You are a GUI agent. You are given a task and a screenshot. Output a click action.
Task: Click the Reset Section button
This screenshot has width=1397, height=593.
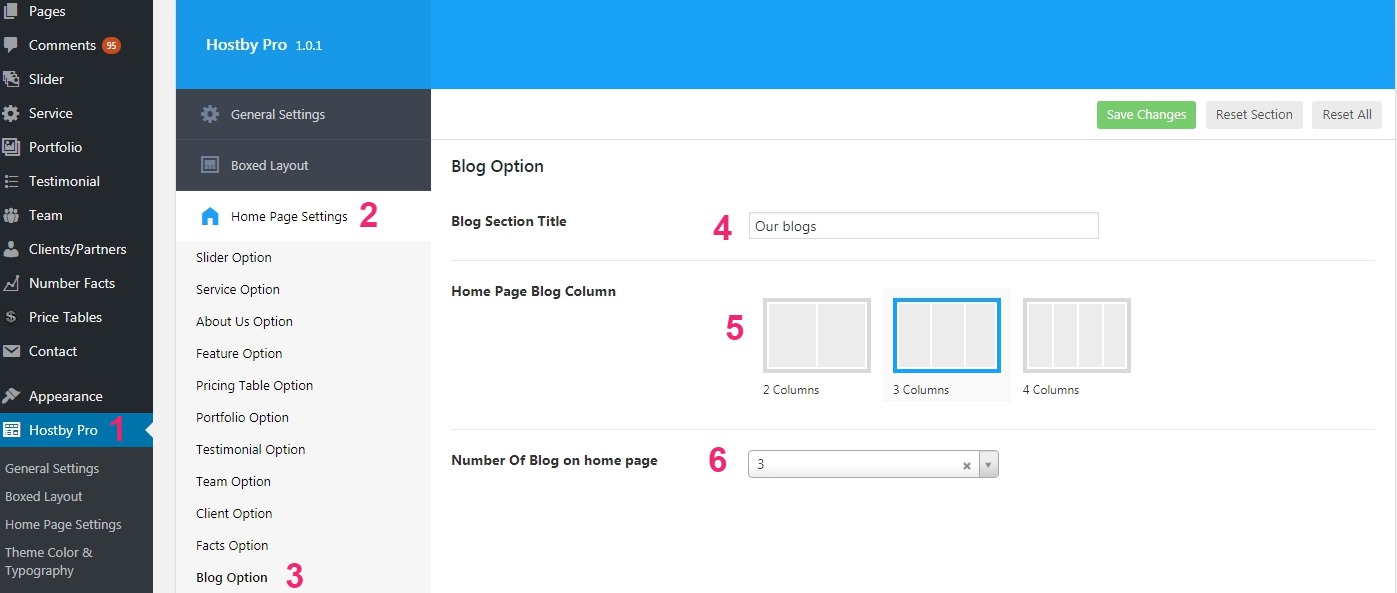click(1254, 114)
